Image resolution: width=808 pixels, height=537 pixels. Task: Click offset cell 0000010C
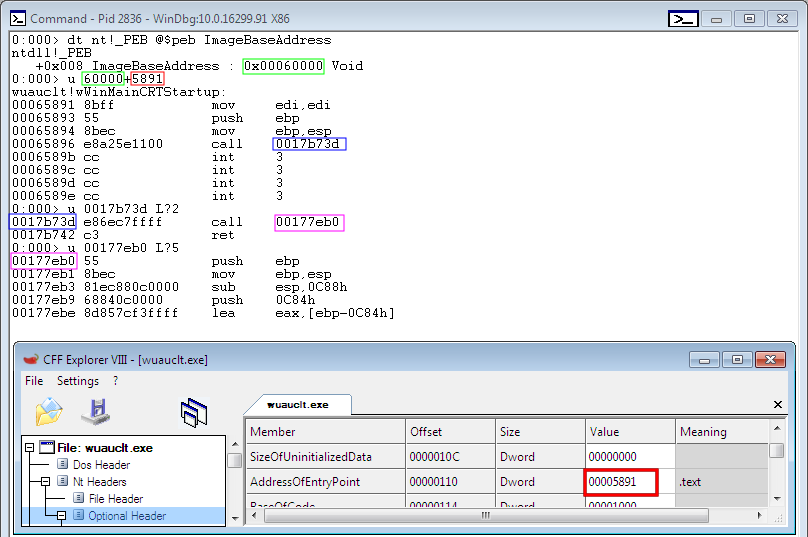[x=450, y=457]
